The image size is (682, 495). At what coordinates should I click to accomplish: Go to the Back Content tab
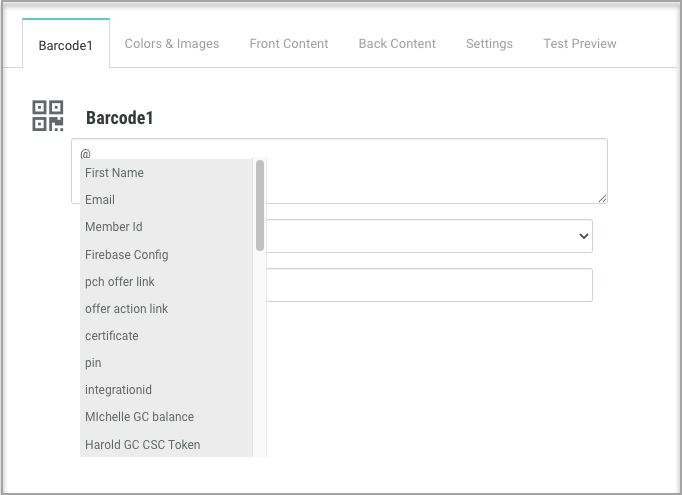(x=397, y=44)
